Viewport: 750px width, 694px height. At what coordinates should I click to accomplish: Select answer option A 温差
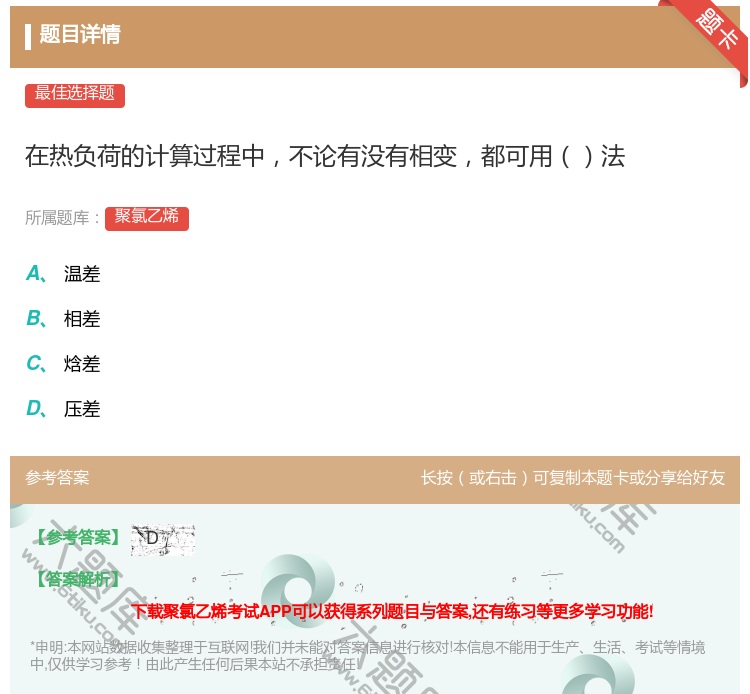[63, 274]
